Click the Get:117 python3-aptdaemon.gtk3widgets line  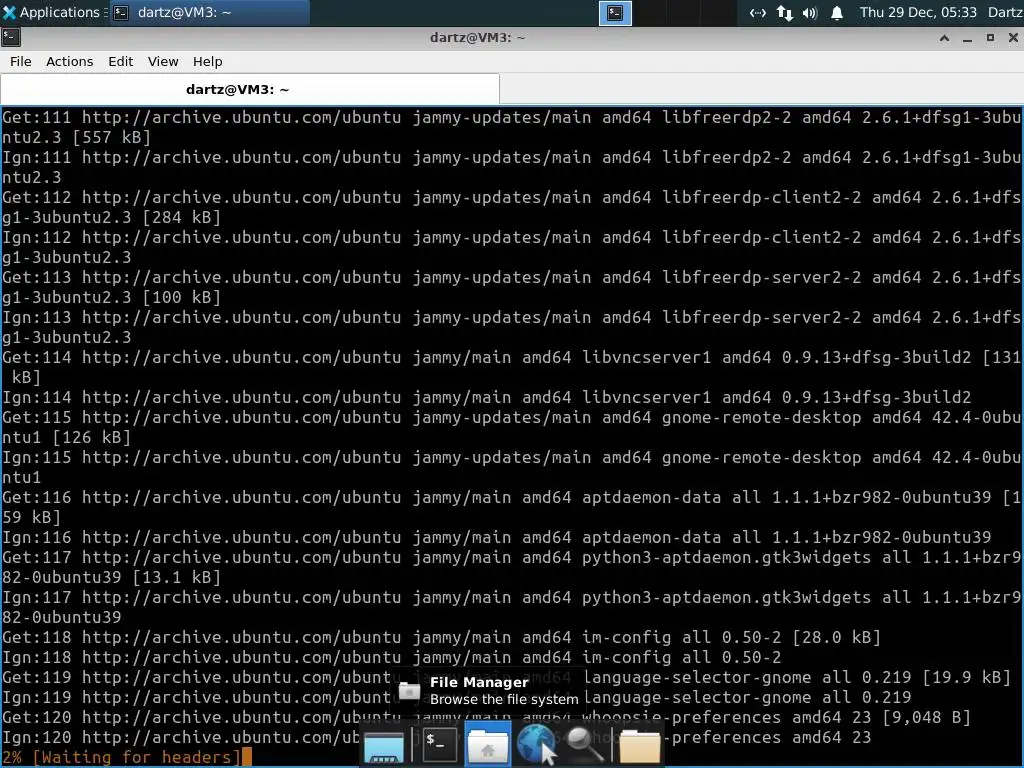coord(511,567)
